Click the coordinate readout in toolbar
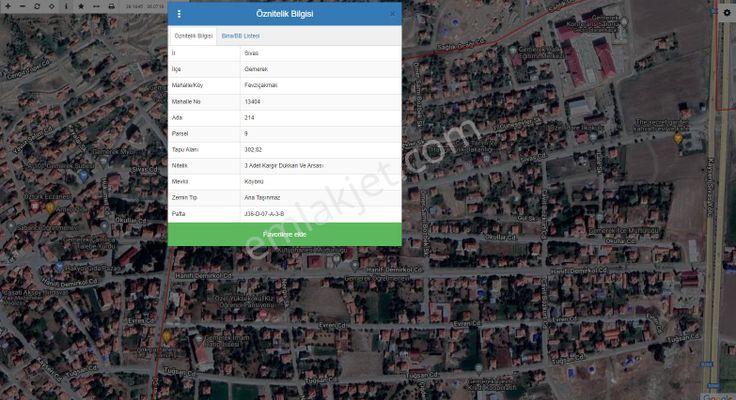 click(145, 6)
